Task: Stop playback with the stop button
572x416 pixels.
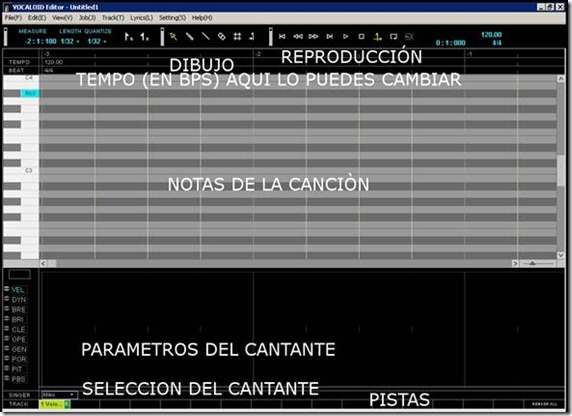Action: click(361, 36)
